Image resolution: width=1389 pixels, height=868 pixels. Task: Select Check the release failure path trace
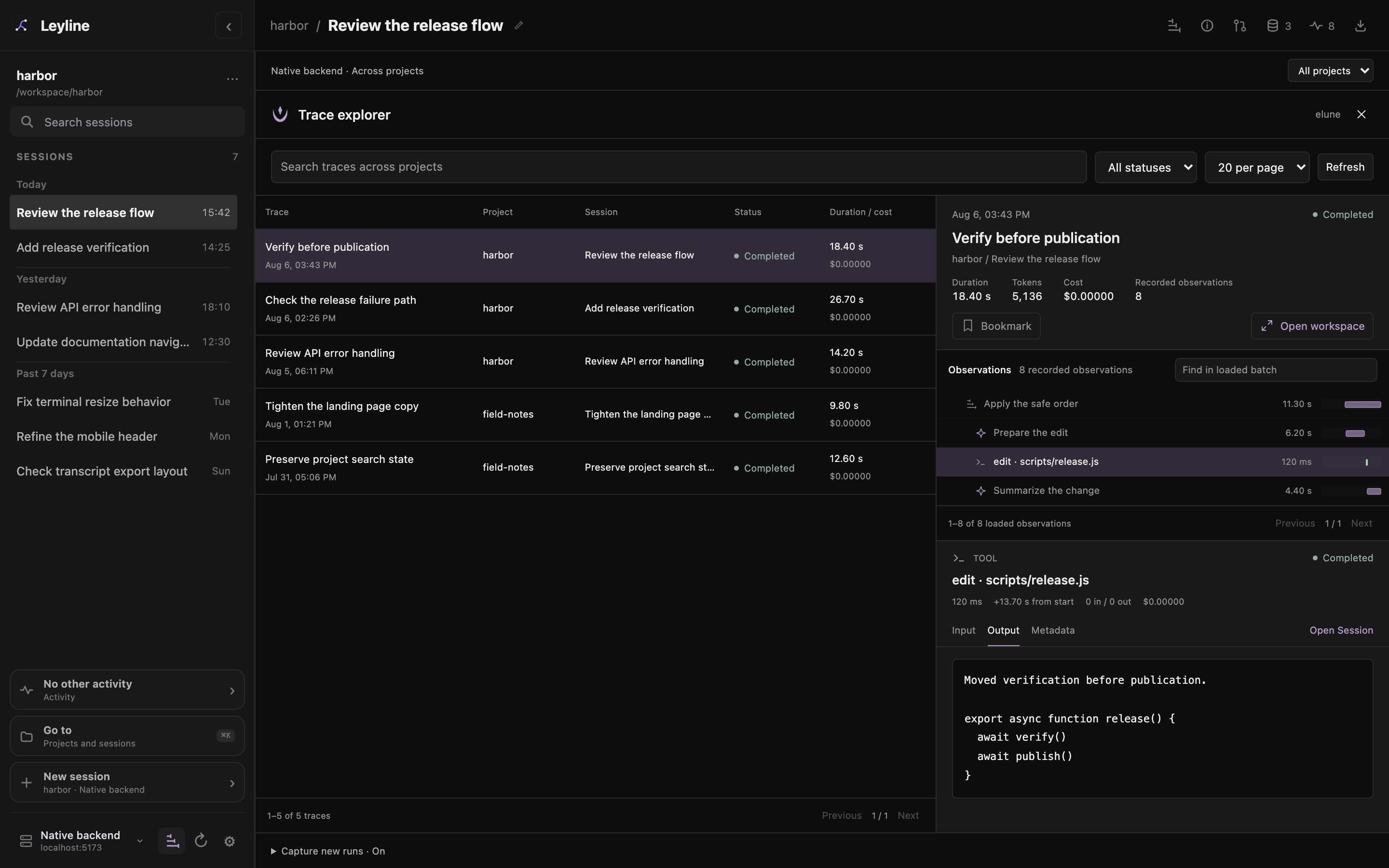click(595, 308)
